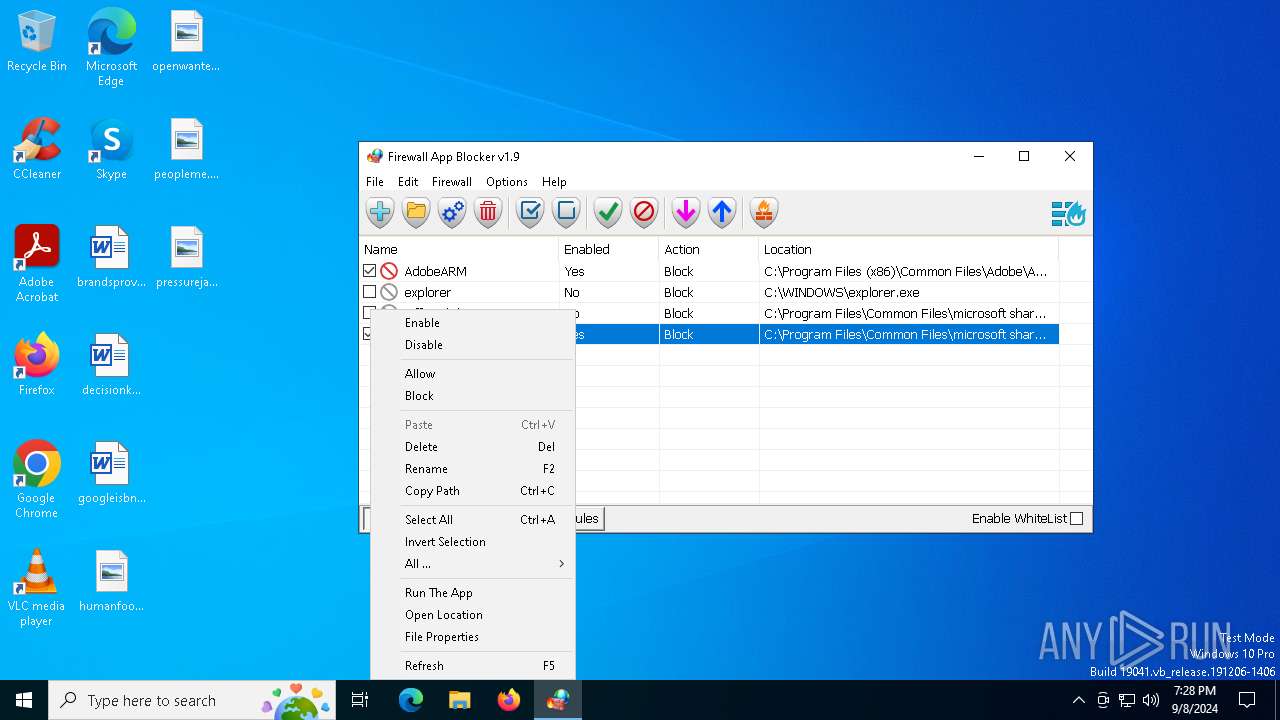Open Google Chrome desktop shortcut
The image size is (1280, 720).
[37, 480]
